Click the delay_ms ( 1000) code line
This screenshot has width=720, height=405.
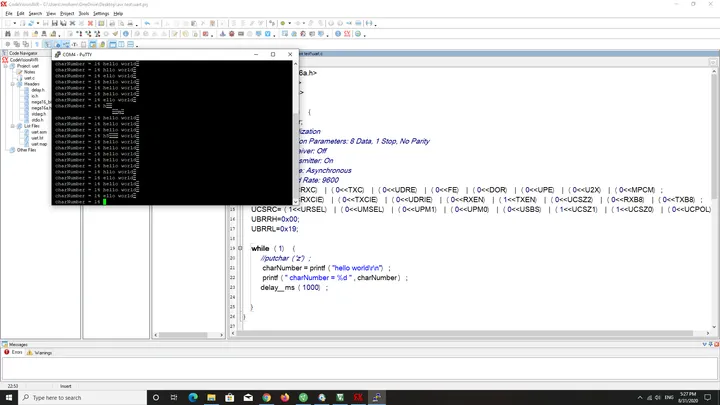pos(294,287)
